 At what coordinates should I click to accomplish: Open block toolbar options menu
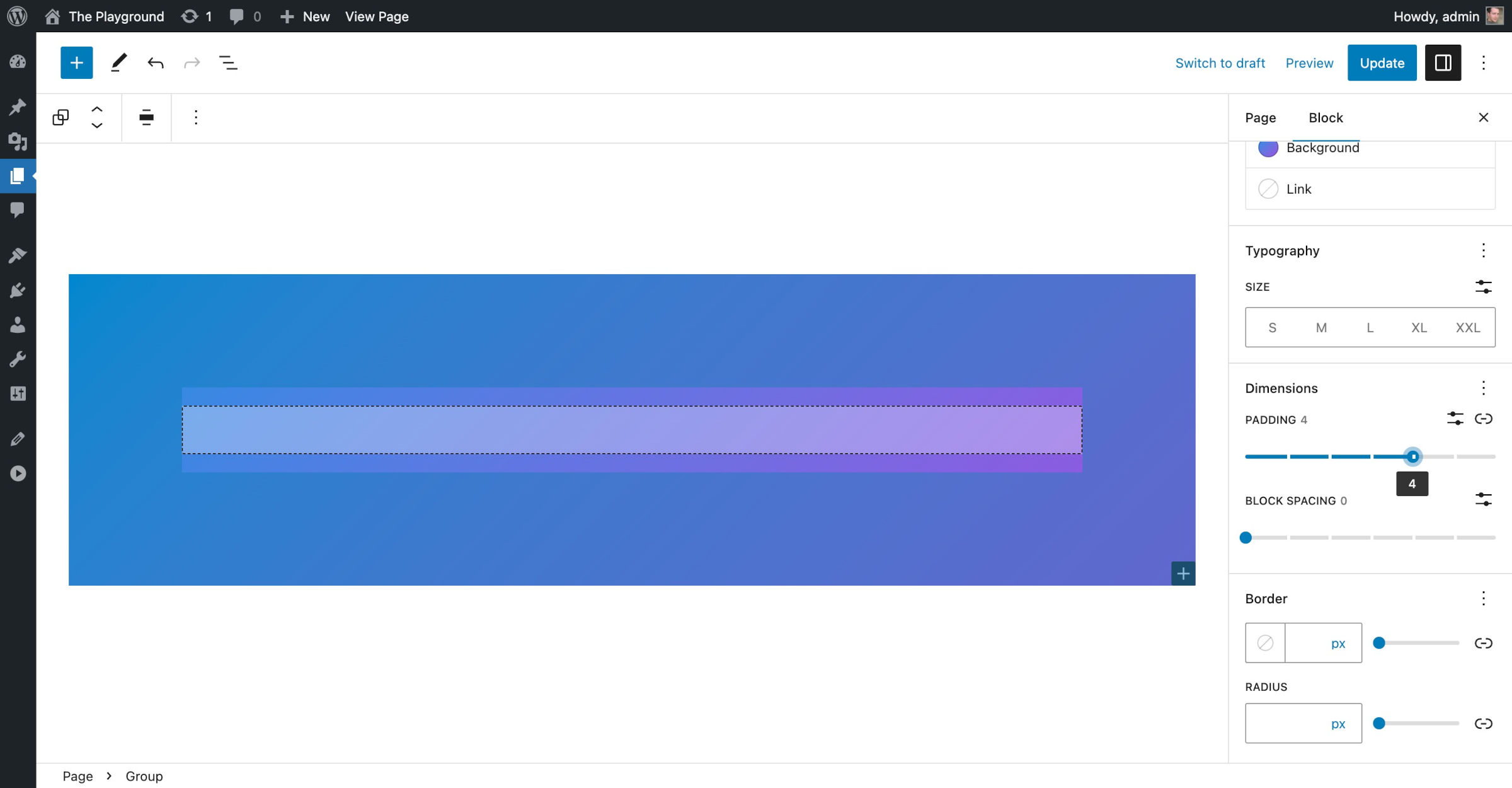point(196,117)
